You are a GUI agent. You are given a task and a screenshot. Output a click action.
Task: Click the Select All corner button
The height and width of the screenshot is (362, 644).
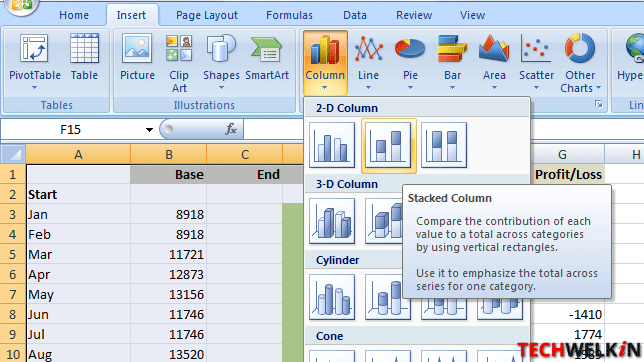[13, 154]
